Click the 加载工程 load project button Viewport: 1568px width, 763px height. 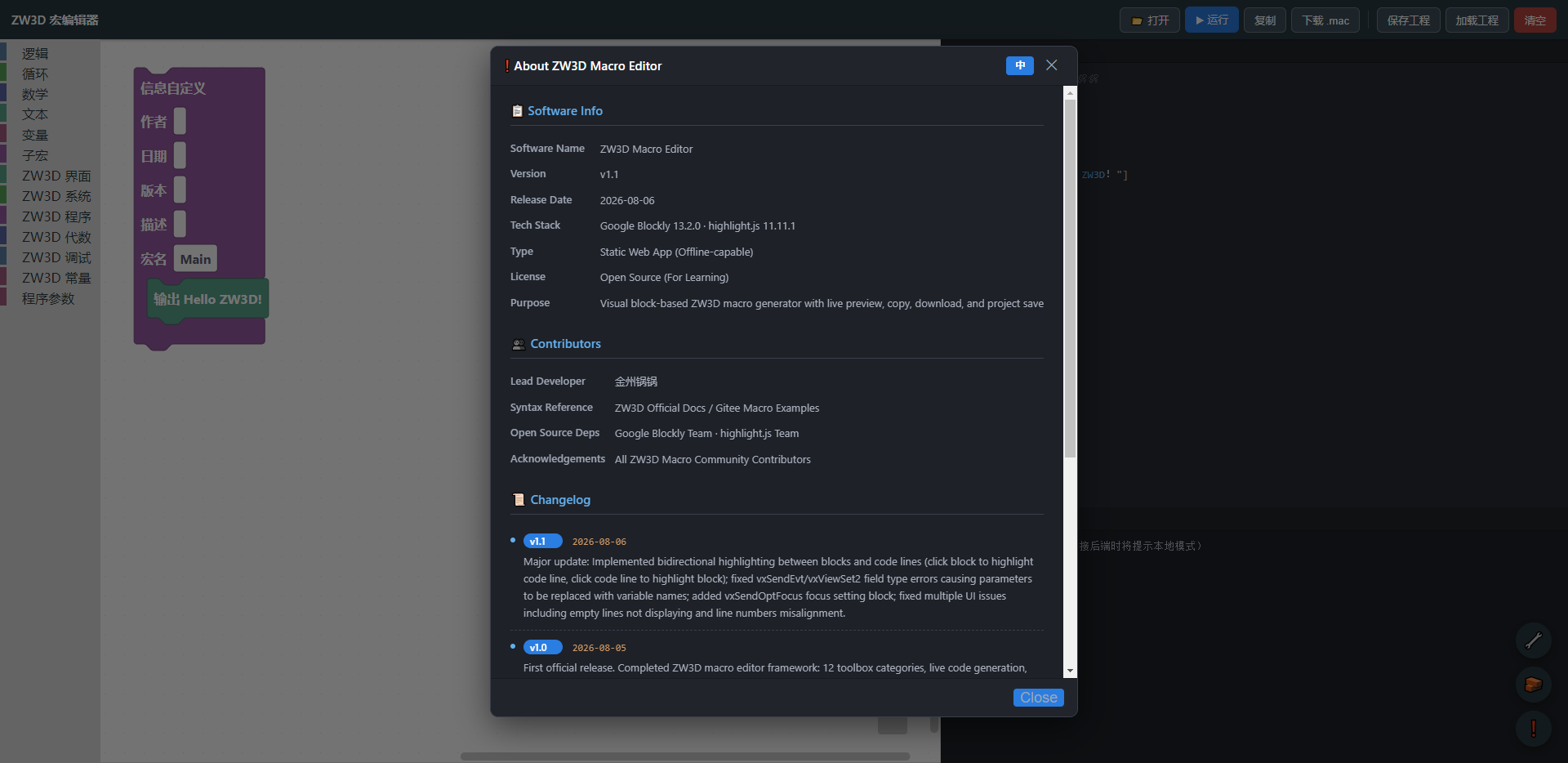(1477, 20)
